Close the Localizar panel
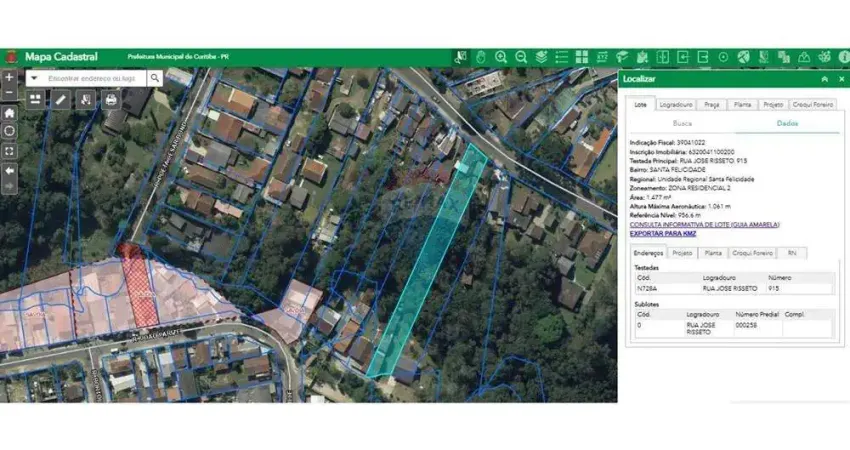Viewport: 850px width, 450px height. 839,78
